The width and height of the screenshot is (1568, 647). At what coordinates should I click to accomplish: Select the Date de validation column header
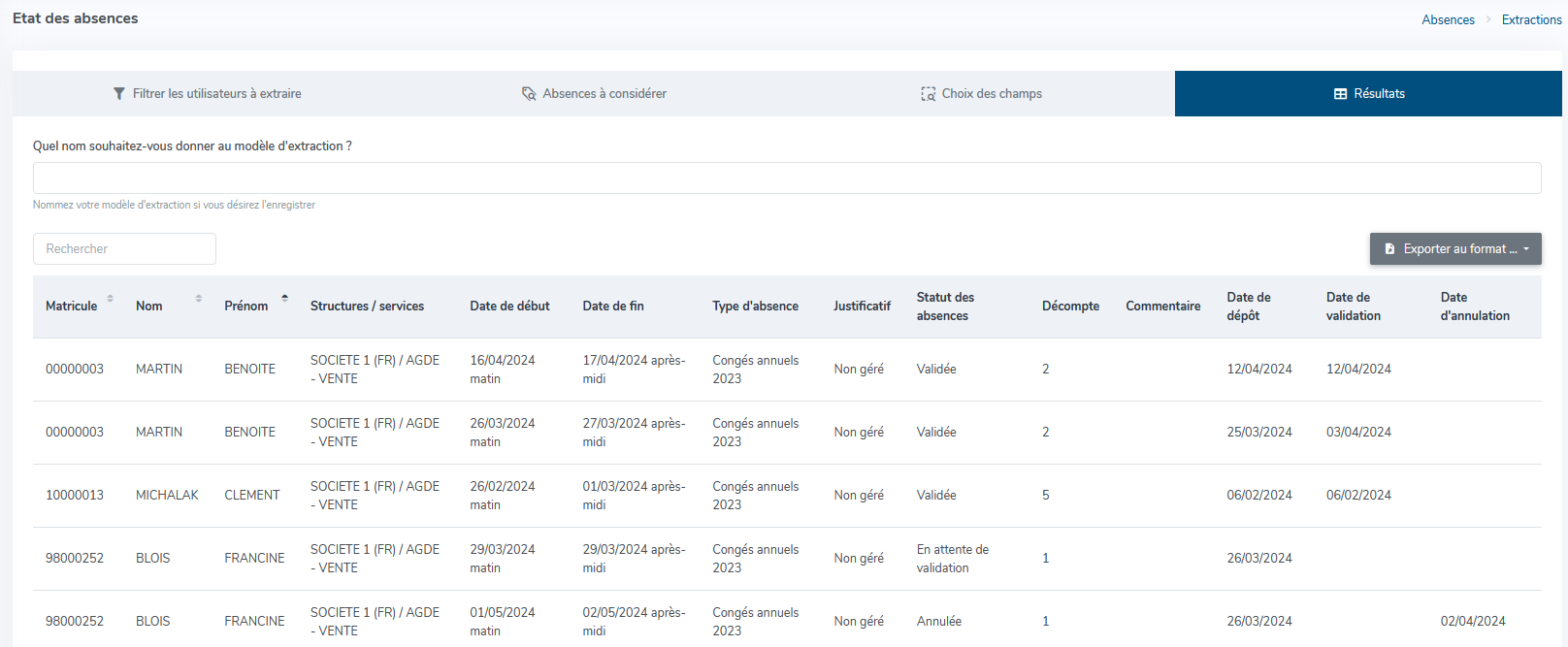1353,307
